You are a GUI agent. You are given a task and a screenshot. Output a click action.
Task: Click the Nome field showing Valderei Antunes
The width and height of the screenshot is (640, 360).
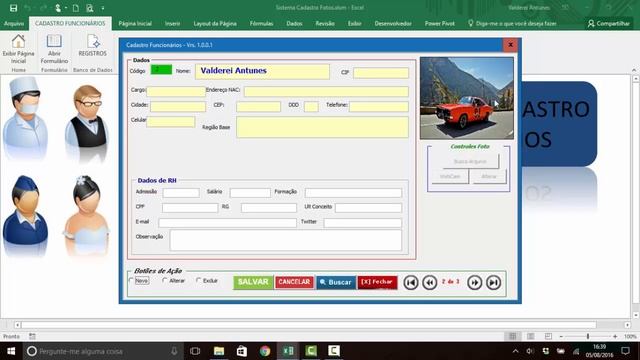(x=262, y=71)
